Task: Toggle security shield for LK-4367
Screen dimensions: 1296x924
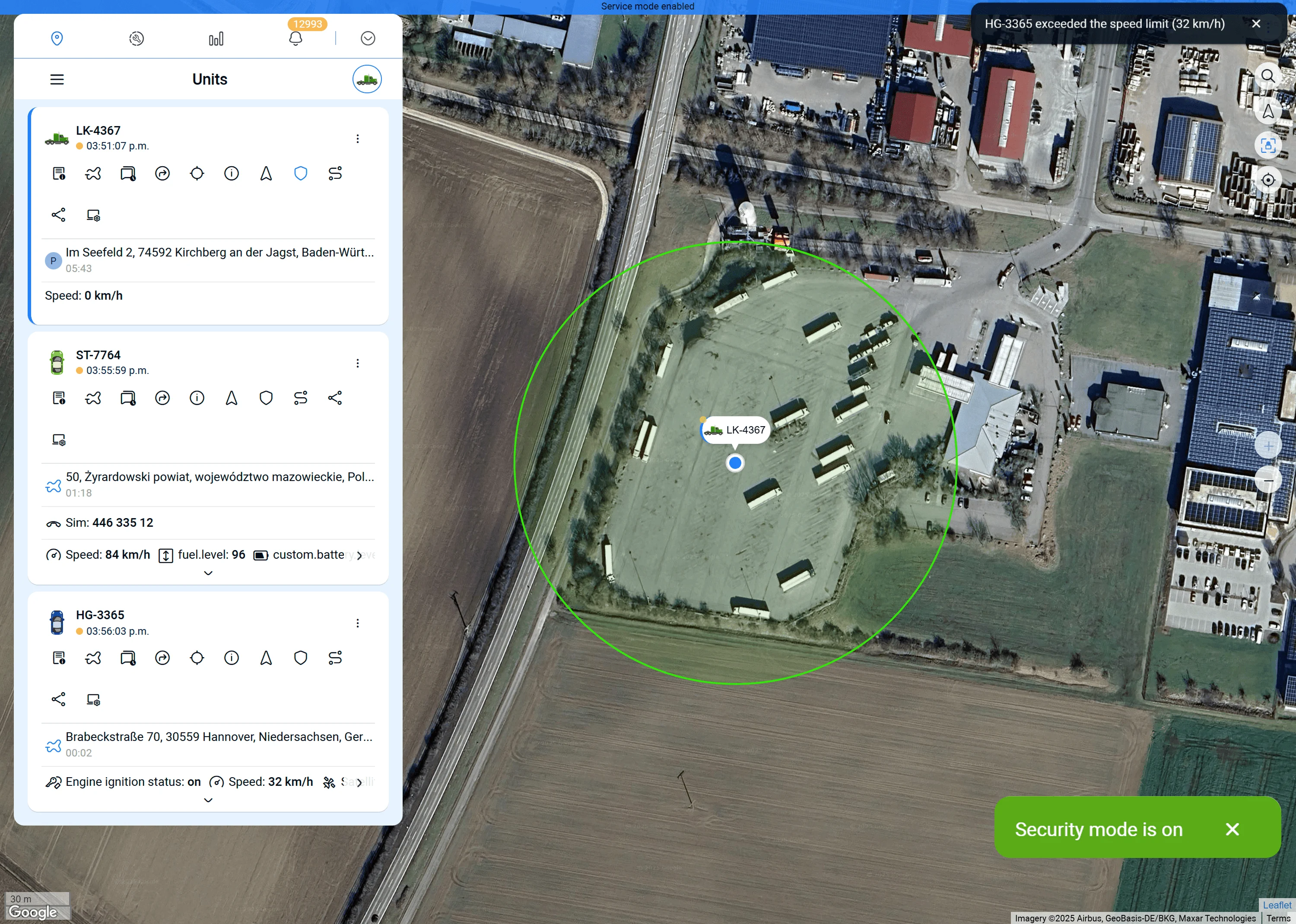Action: [301, 174]
